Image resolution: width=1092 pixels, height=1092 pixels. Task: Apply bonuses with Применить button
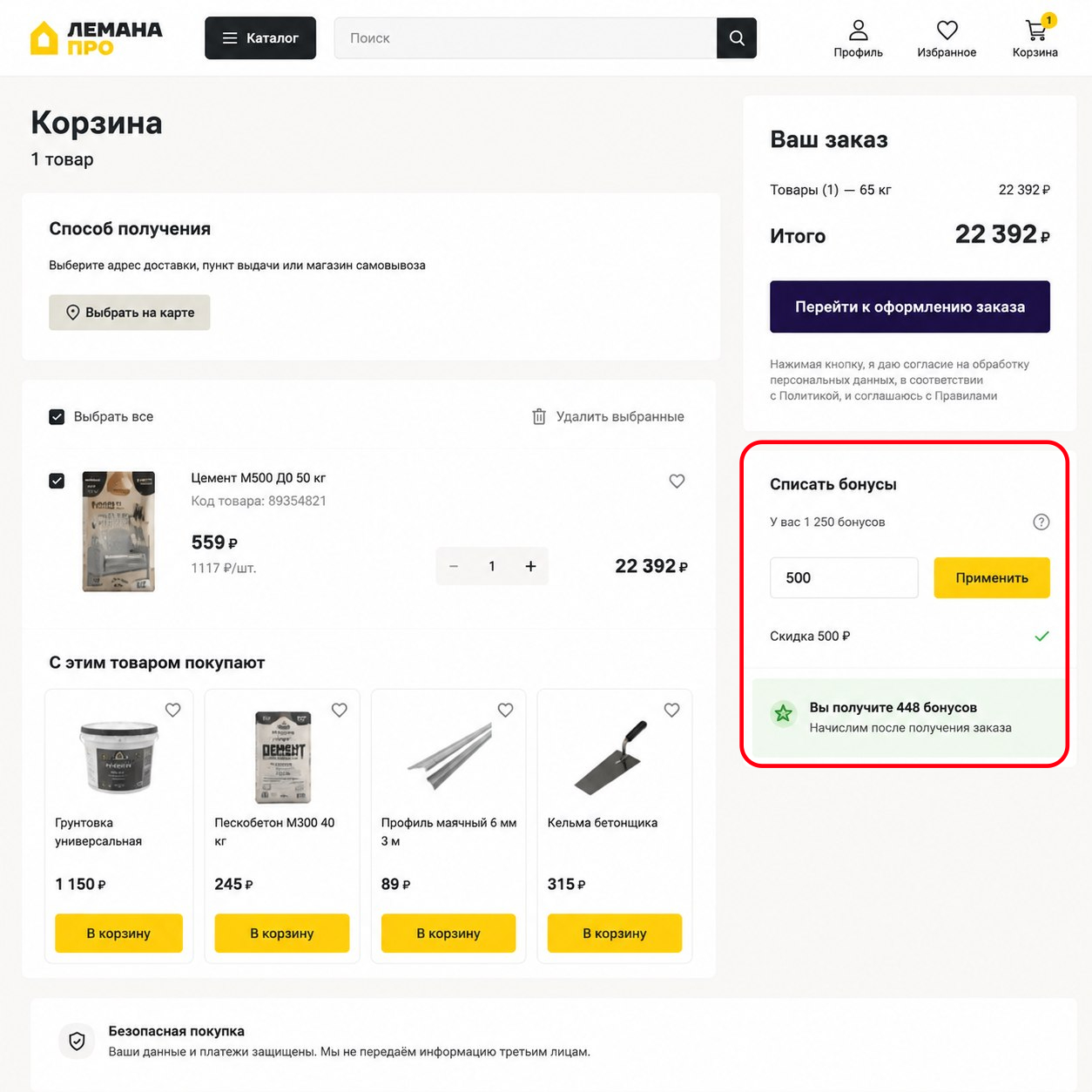pos(992,577)
